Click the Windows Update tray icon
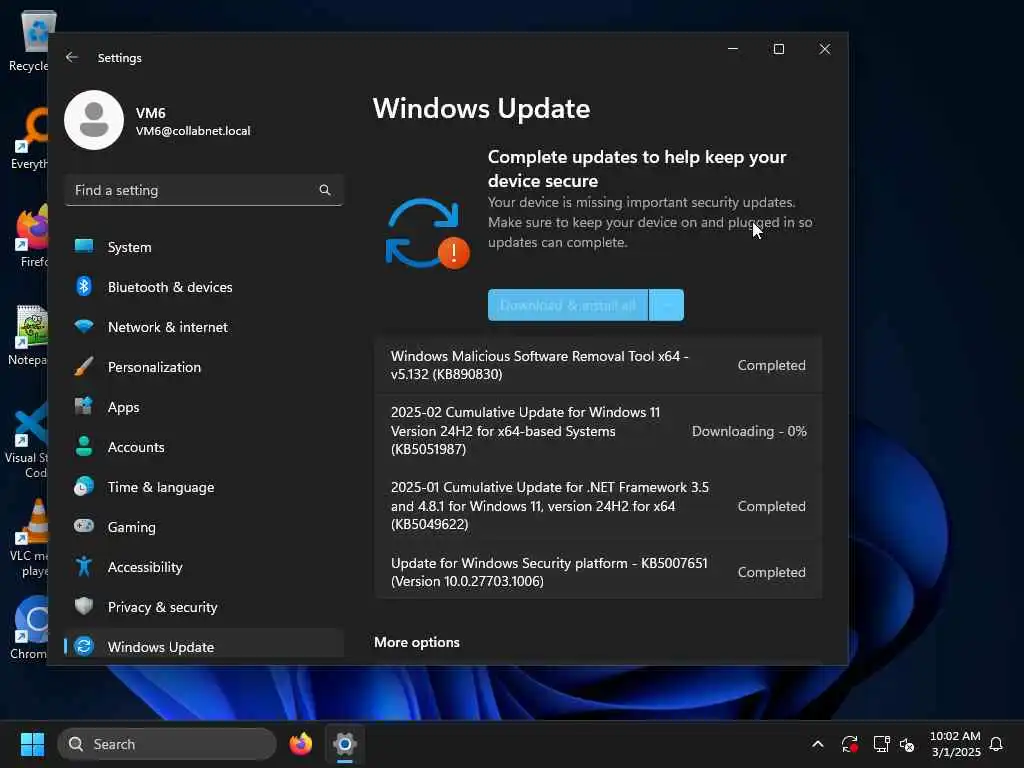Viewport: 1024px width, 768px height. click(850, 744)
